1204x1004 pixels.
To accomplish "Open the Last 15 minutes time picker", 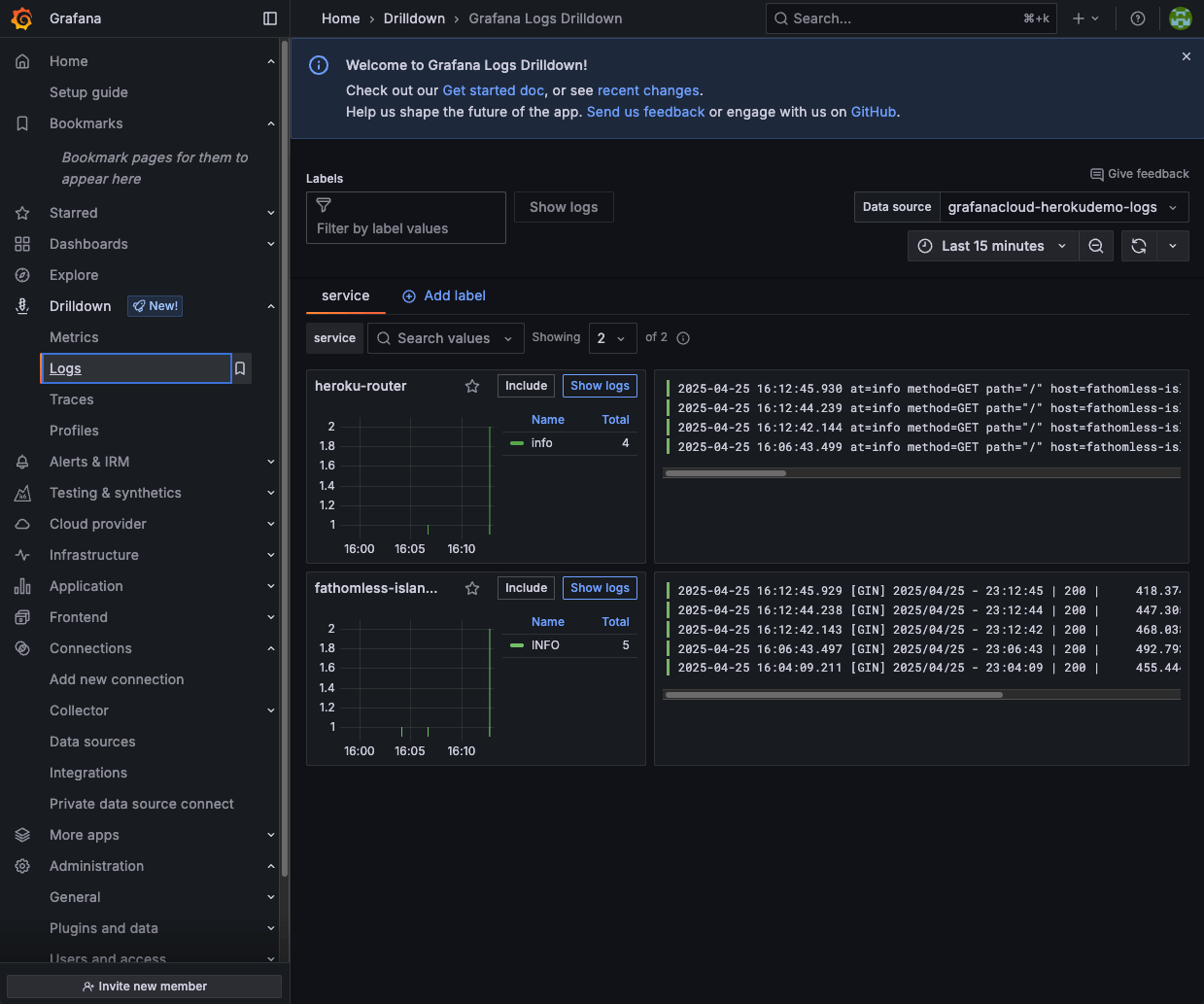I will click(992, 246).
